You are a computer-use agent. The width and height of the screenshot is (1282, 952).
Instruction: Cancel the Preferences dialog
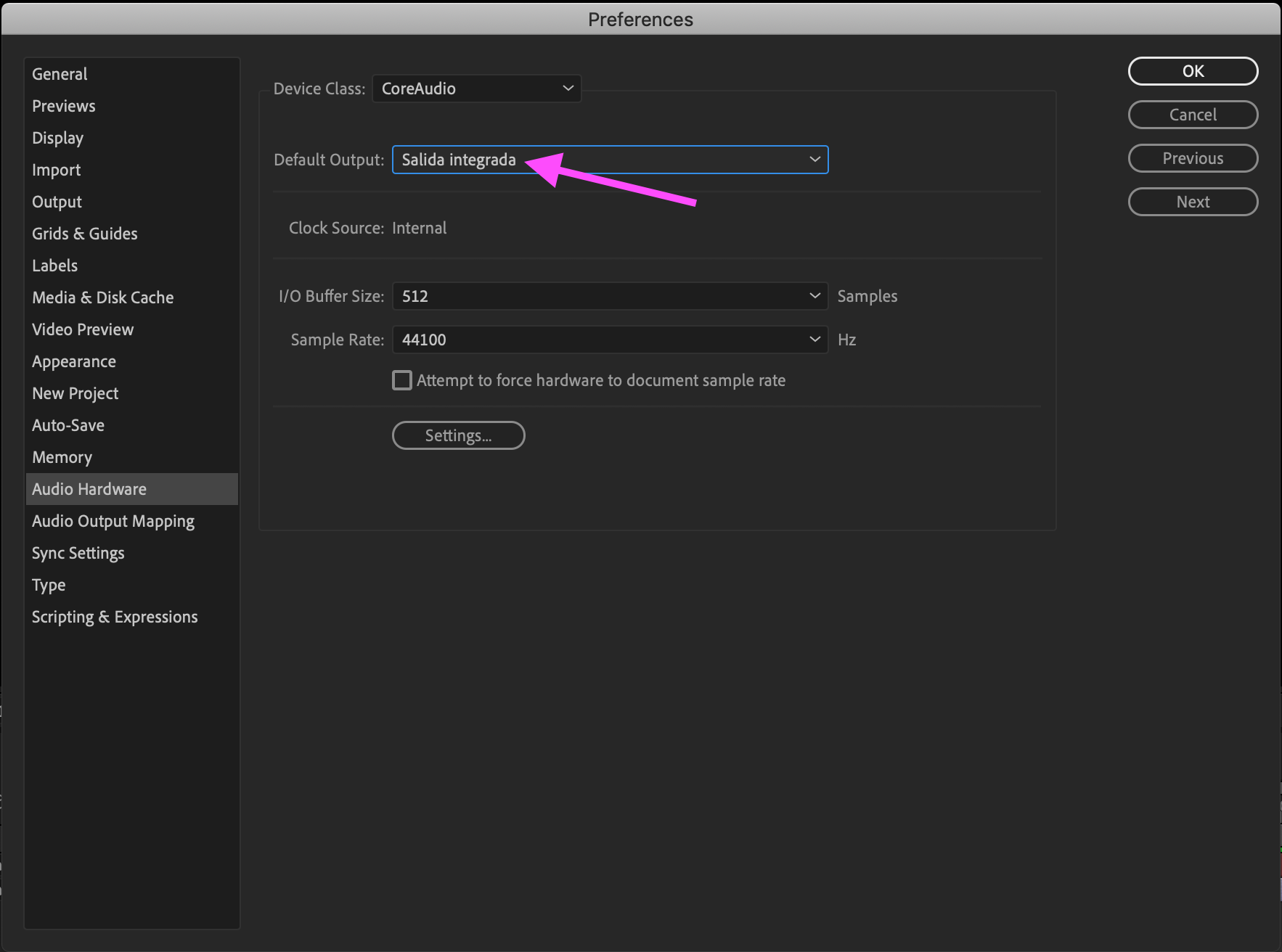tap(1193, 115)
